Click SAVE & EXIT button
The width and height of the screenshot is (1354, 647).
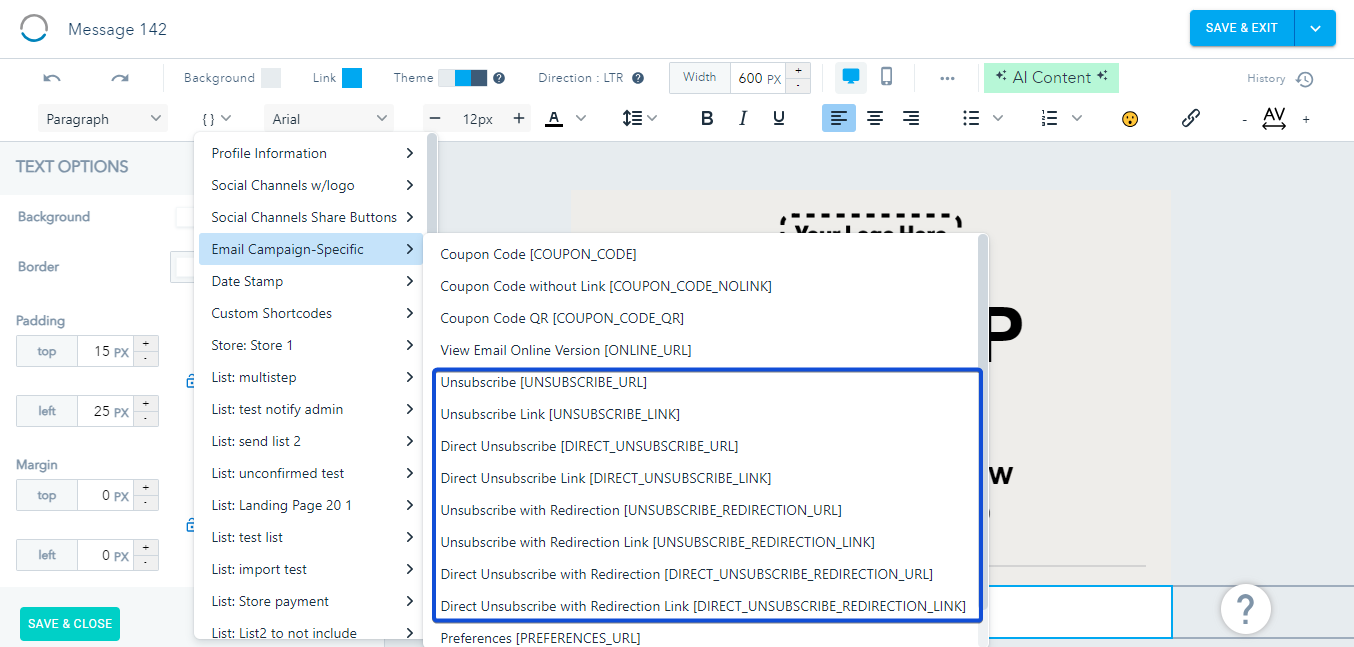coord(1242,28)
